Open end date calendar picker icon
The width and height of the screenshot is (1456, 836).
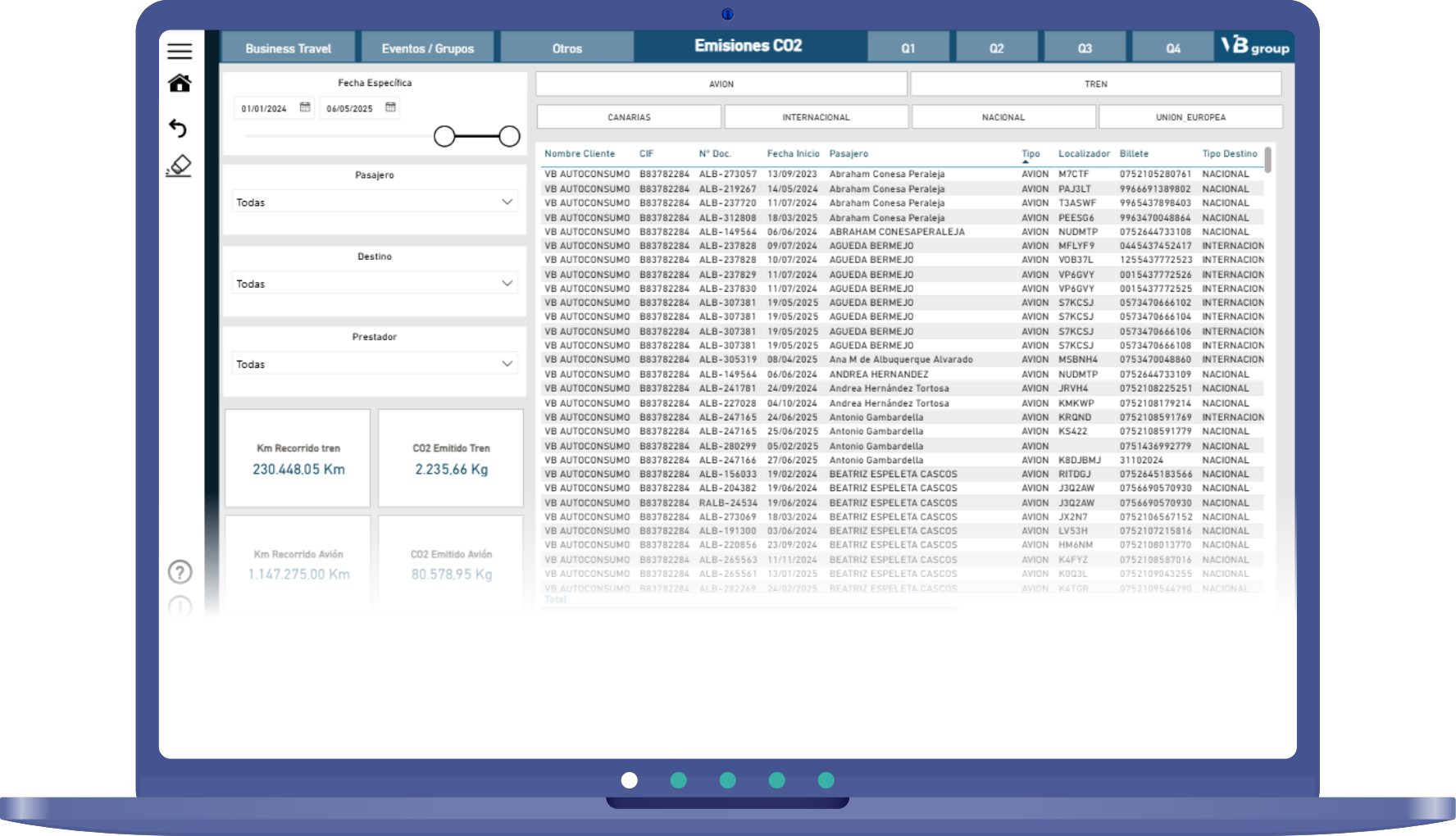click(x=390, y=107)
